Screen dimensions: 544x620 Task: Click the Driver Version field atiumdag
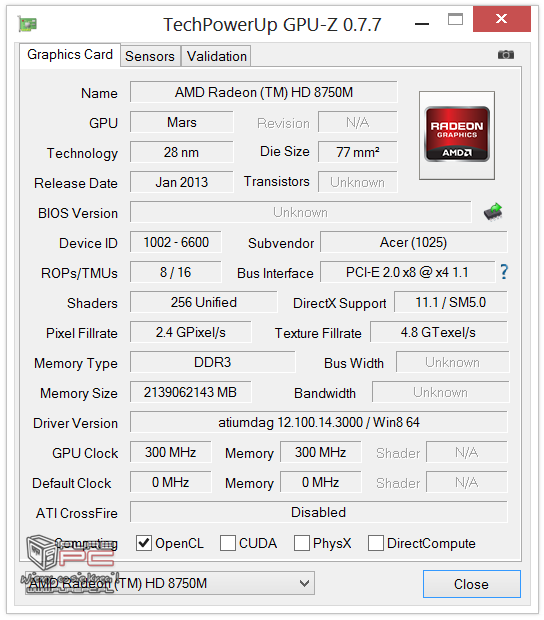coord(319,423)
